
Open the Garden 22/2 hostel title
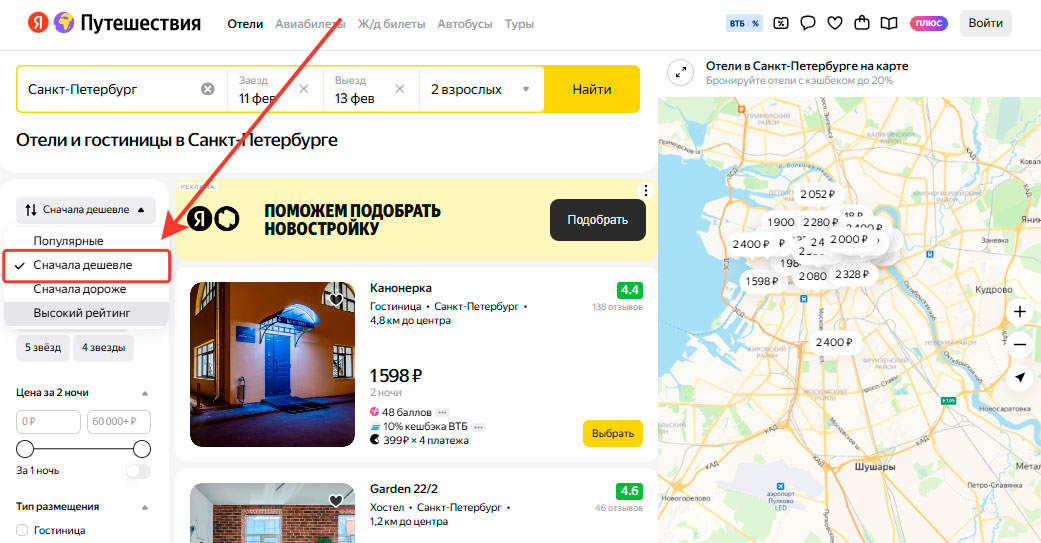point(404,489)
